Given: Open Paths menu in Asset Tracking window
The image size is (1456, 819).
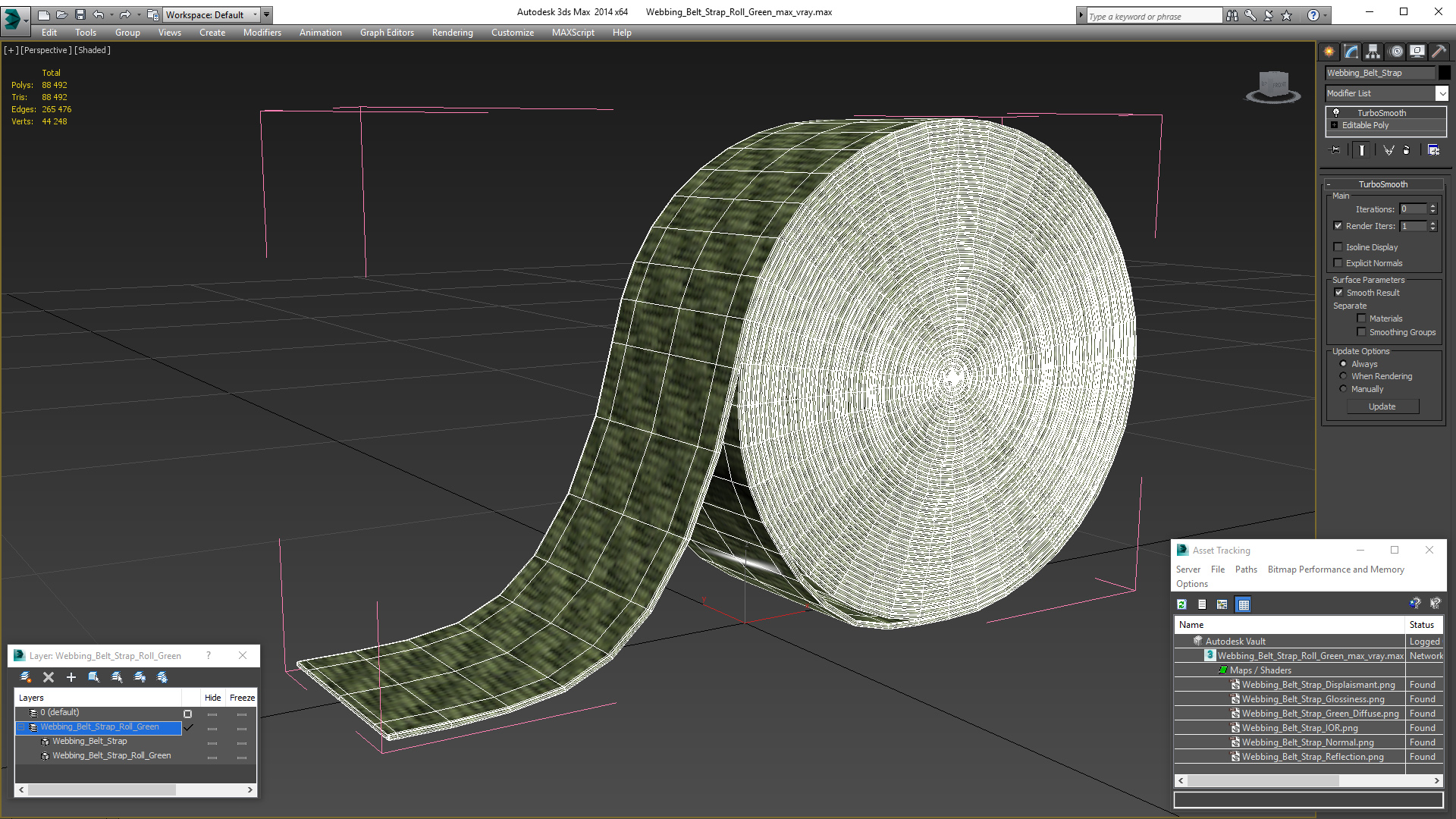Looking at the screenshot, I should [x=1246, y=570].
